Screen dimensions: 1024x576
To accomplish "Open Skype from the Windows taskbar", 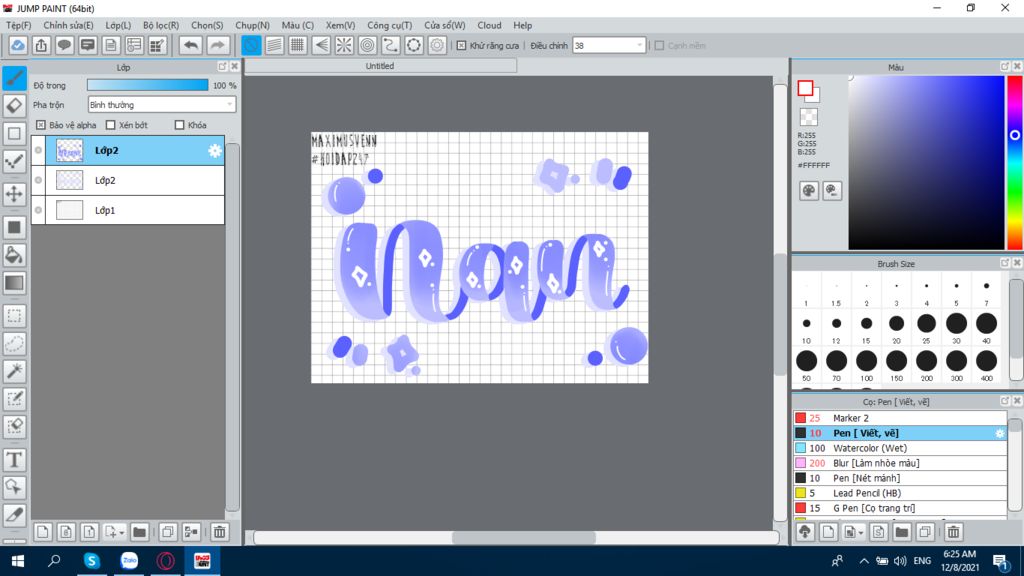I will [91, 561].
